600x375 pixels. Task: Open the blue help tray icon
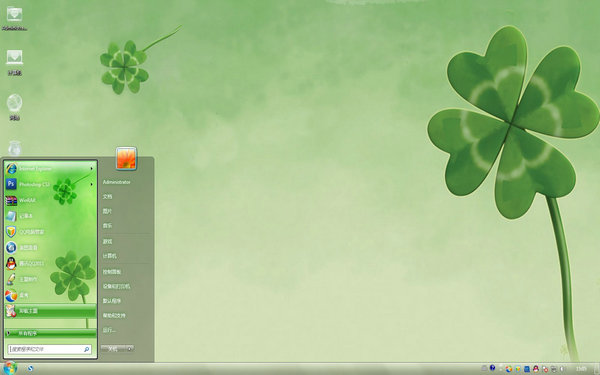tap(492, 368)
